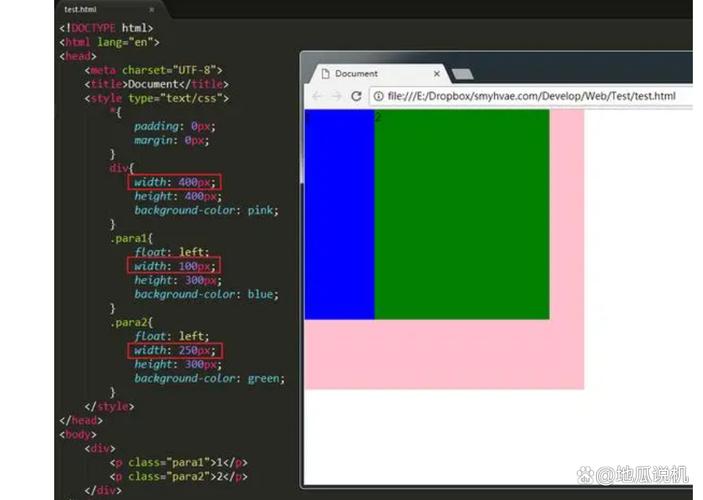The image size is (703, 500).
Task: Place cursor on the DOCTYPE html line
Action: click(x=106, y=28)
